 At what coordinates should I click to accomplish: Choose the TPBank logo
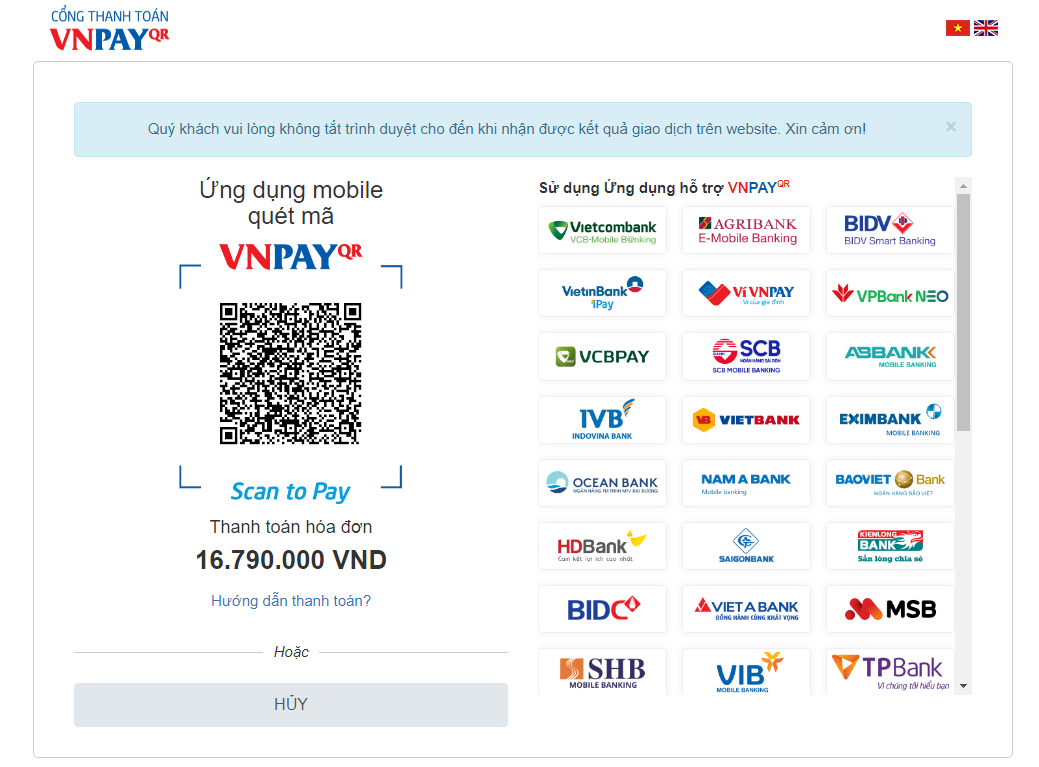tap(890, 672)
